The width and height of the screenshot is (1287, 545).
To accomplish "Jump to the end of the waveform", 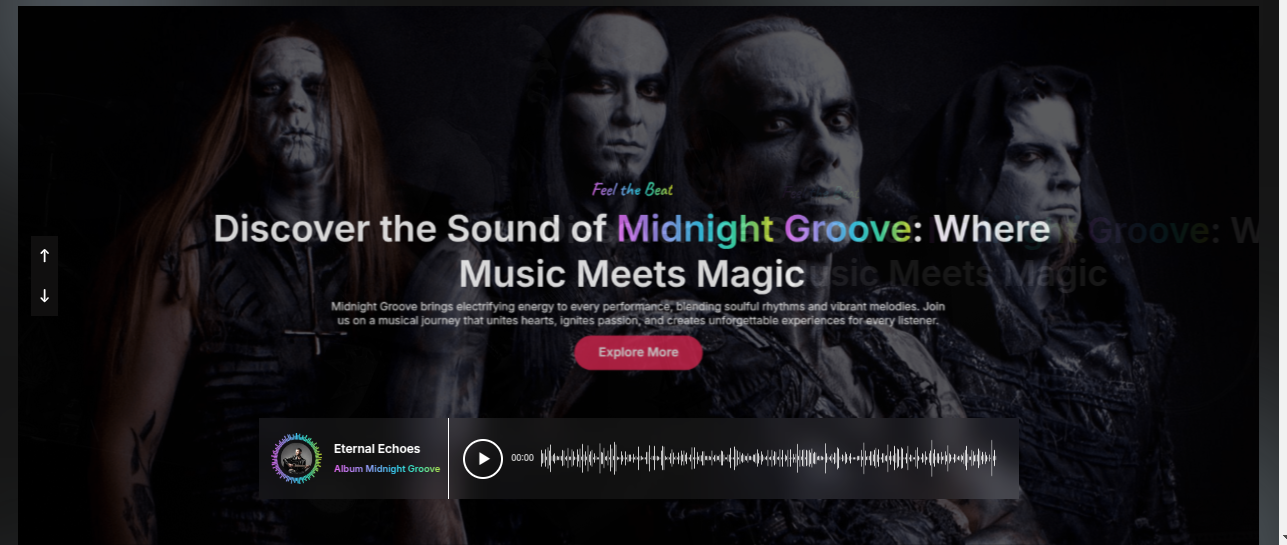I will pyautogui.click(x=994, y=458).
